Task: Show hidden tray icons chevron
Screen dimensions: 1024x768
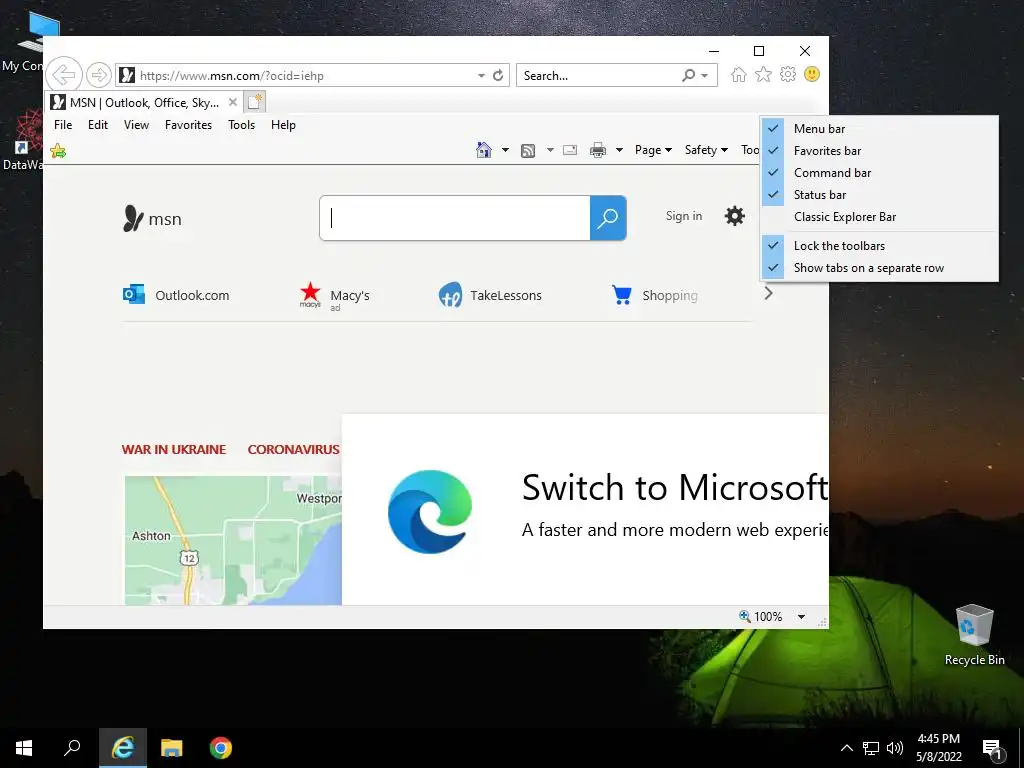Action: tap(846, 748)
